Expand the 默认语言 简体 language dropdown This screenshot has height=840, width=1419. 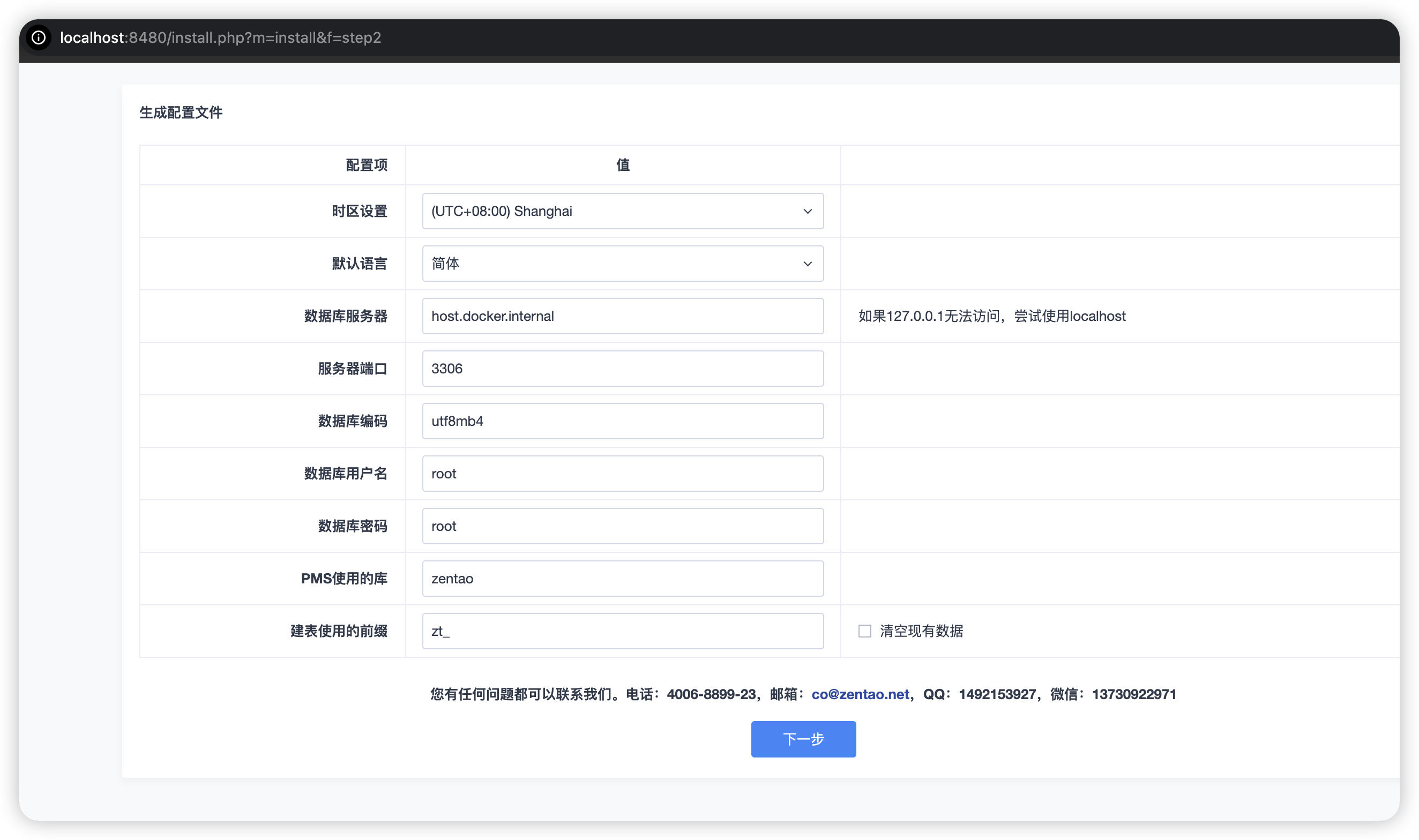point(622,264)
